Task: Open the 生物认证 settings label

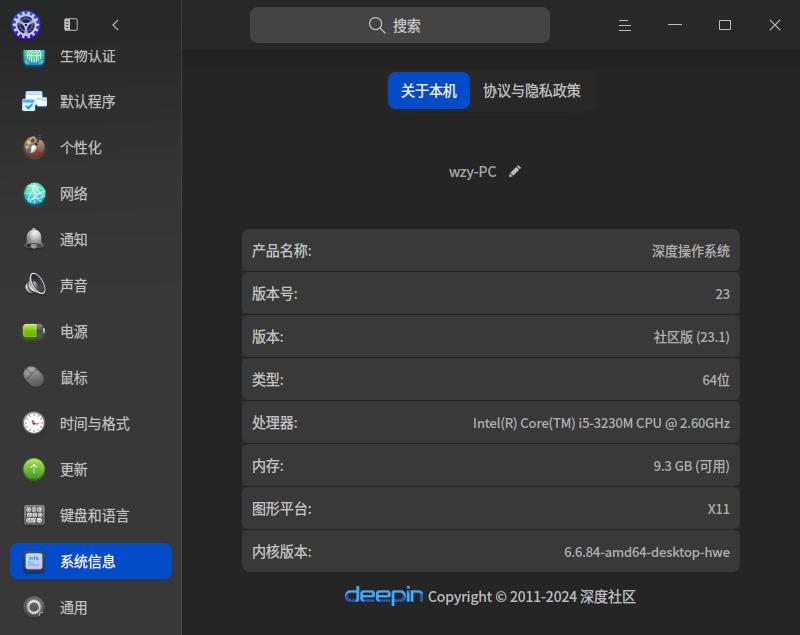Action: coord(88,56)
